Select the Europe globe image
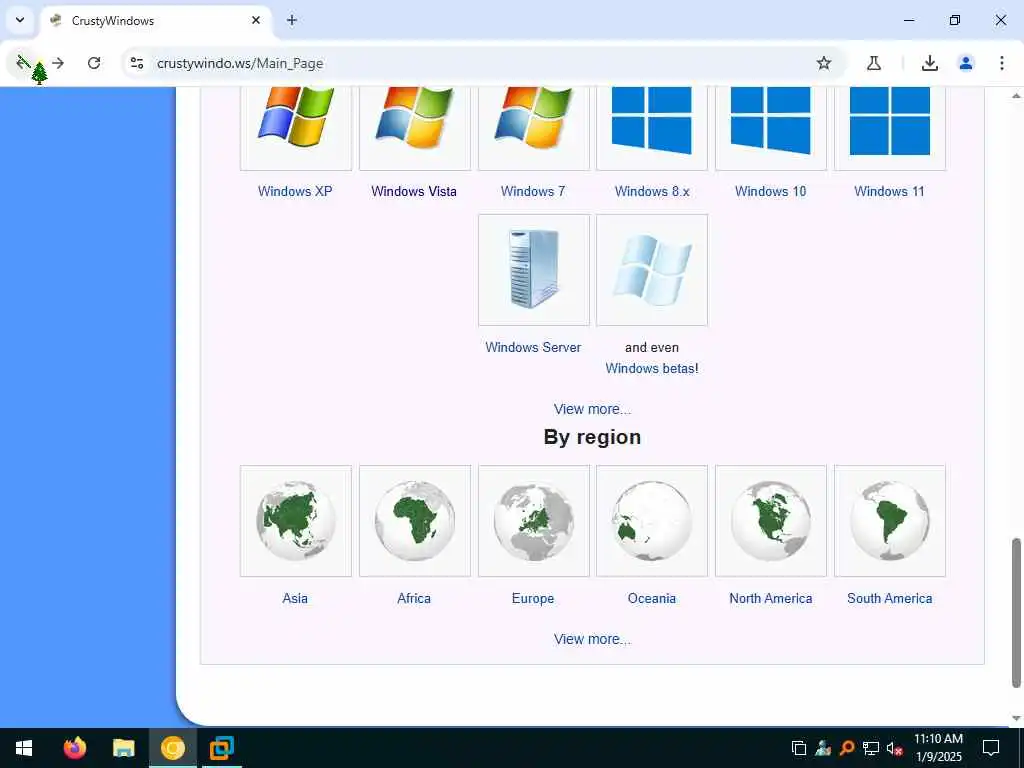The height and width of the screenshot is (768, 1024). pos(534,521)
